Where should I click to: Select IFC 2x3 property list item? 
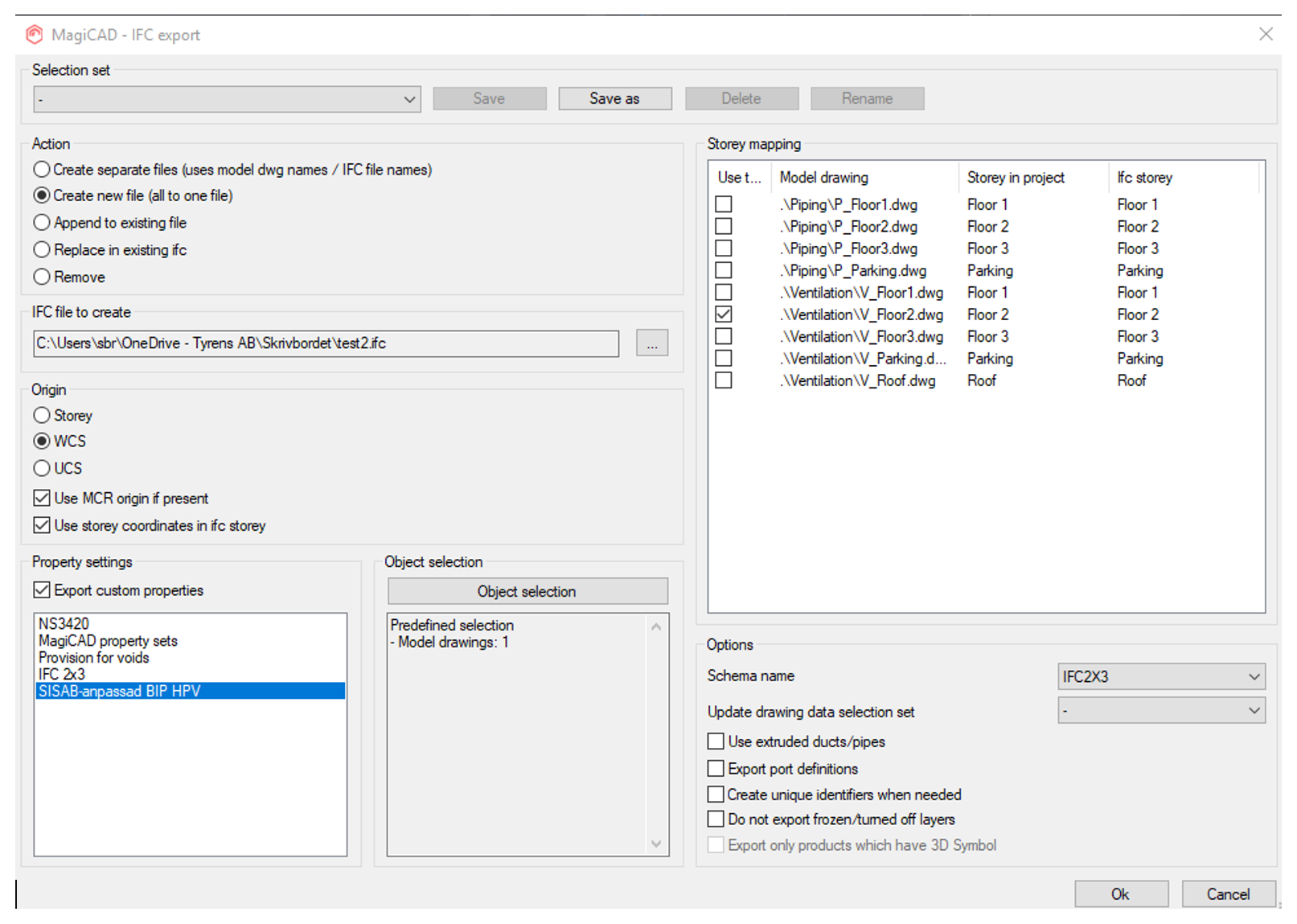pyautogui.click(x=191, y=675)
